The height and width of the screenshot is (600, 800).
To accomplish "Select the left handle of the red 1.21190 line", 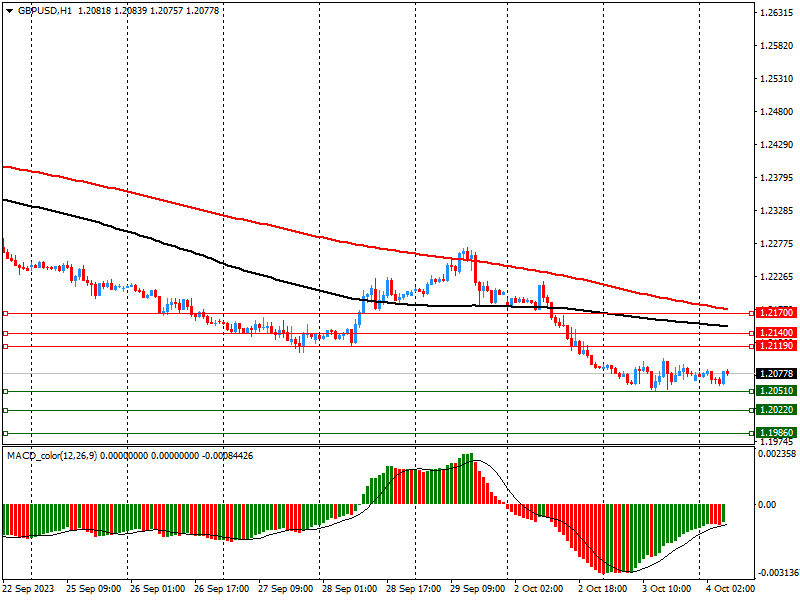I will 5,346.
